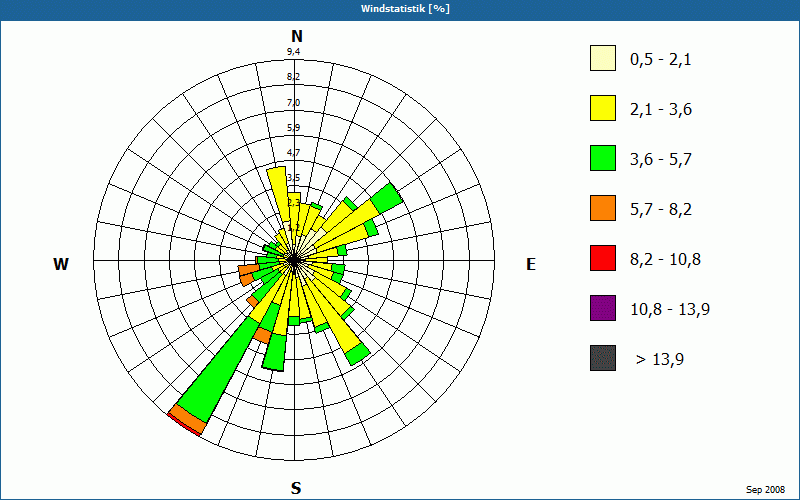
Task: Click the legend label "10,8 - 13,9"
Action: click(670, 310)
